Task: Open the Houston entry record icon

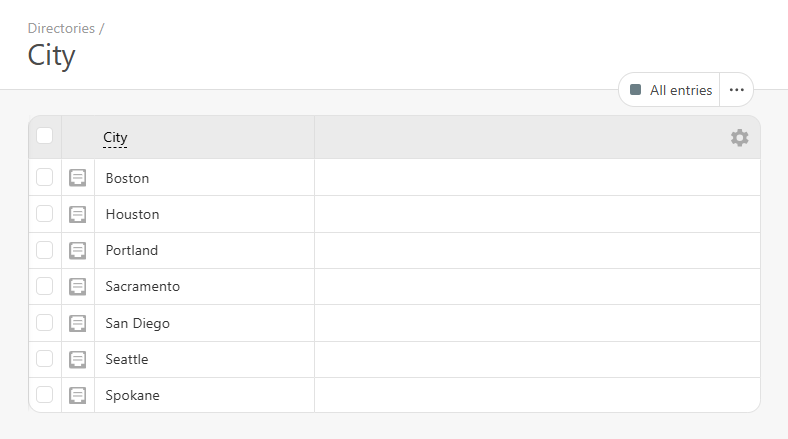Action: click(78, 214)
